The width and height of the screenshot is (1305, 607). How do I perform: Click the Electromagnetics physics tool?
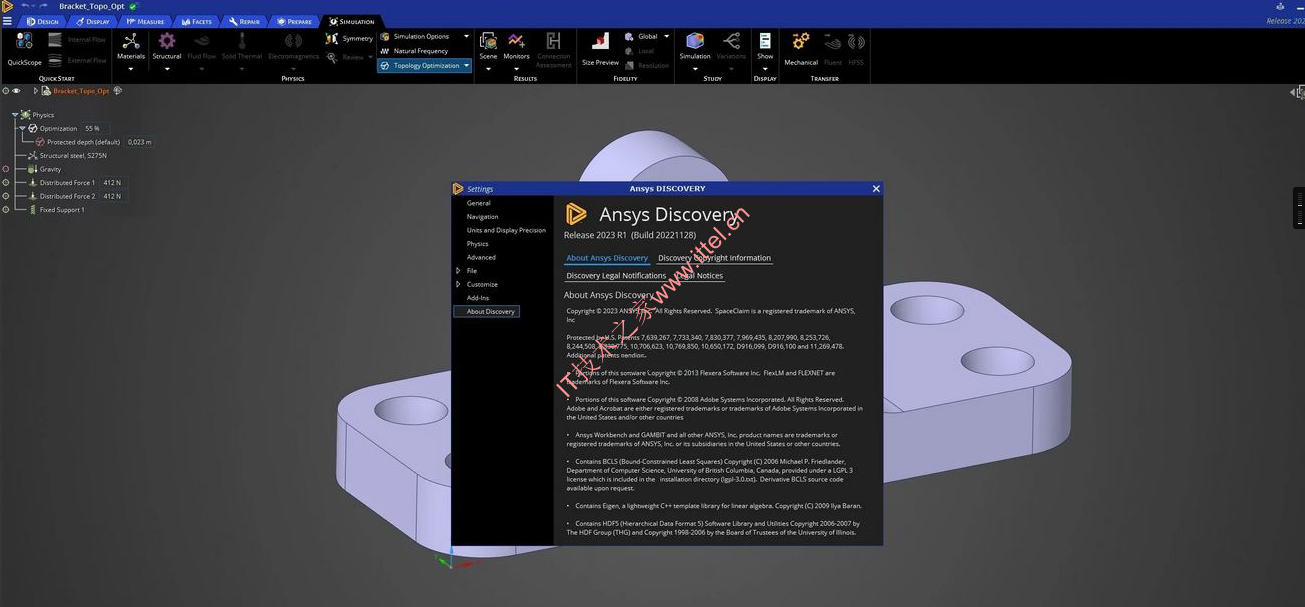pos(293,46)
